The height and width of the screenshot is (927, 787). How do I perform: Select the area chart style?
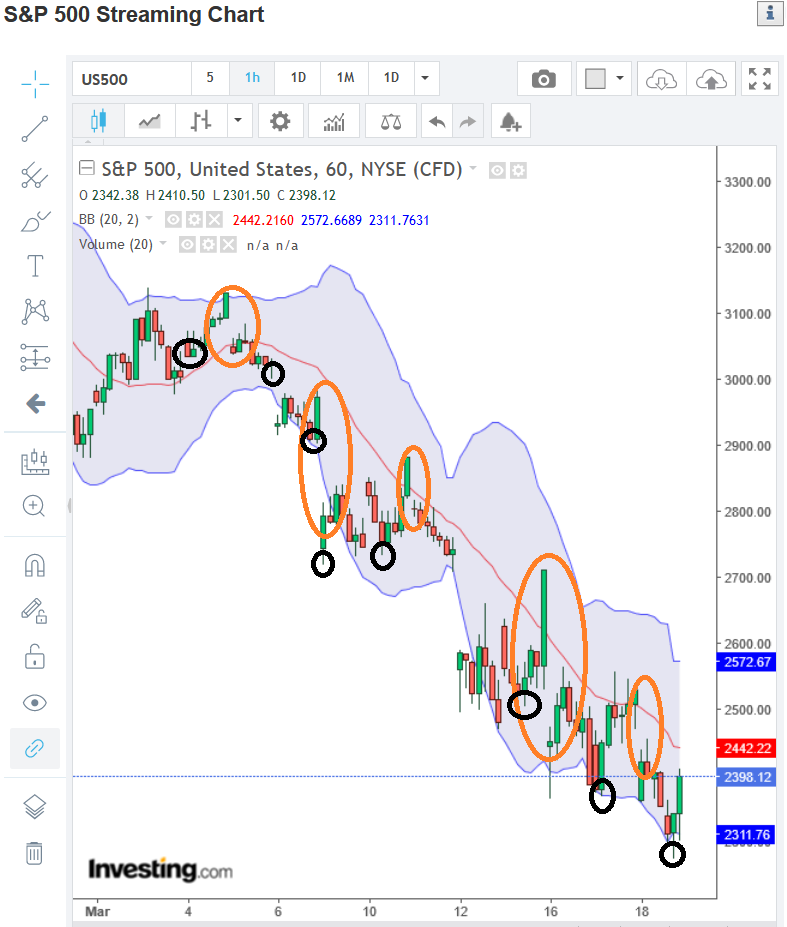pyautogui.click(x=150, y=121)
